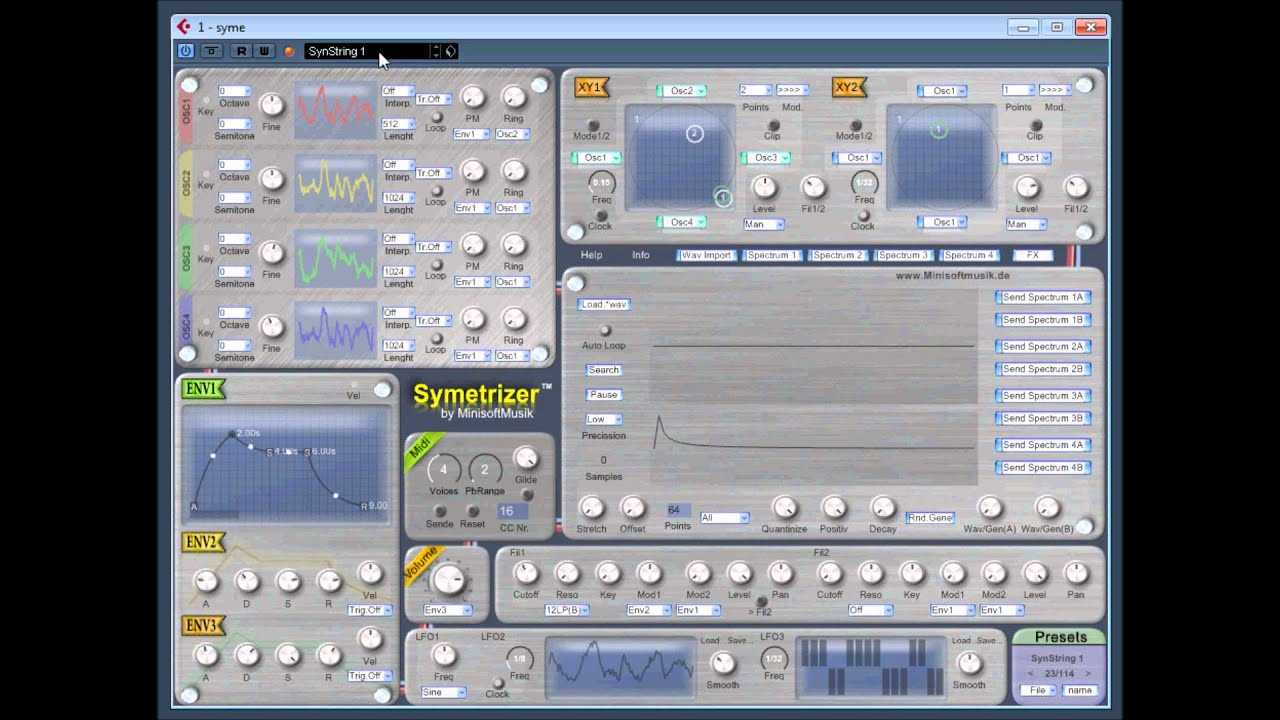Click the Write automation W icon
This screenshot has height=720, width=1280.
[x=263, y=51]
